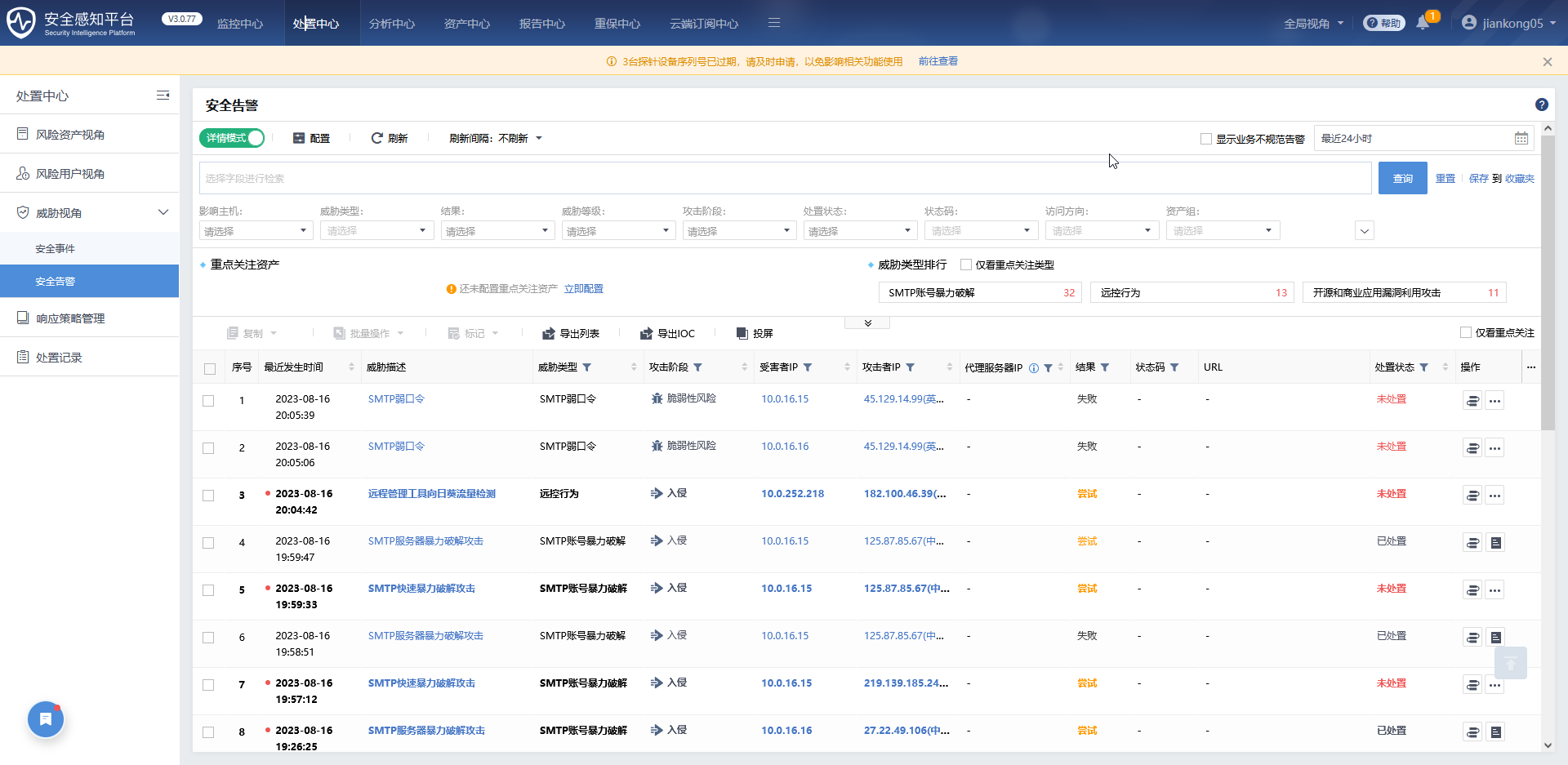Click the handle icon for row 1
The width and height of the screenshot is (1568, 765).
pos(1472,401)
